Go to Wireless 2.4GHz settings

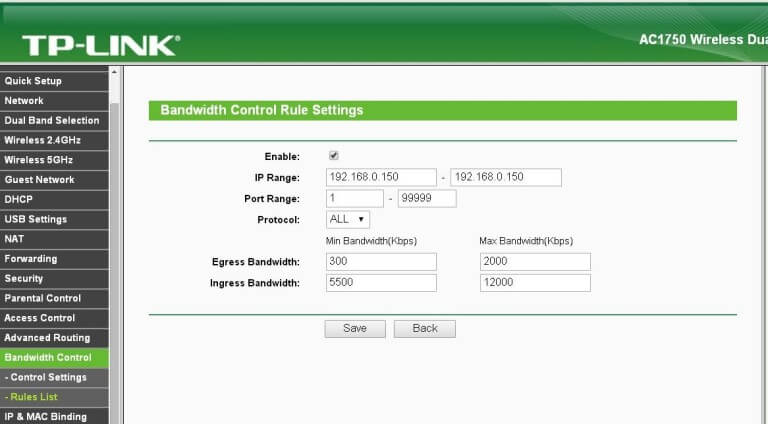(54, 141)
